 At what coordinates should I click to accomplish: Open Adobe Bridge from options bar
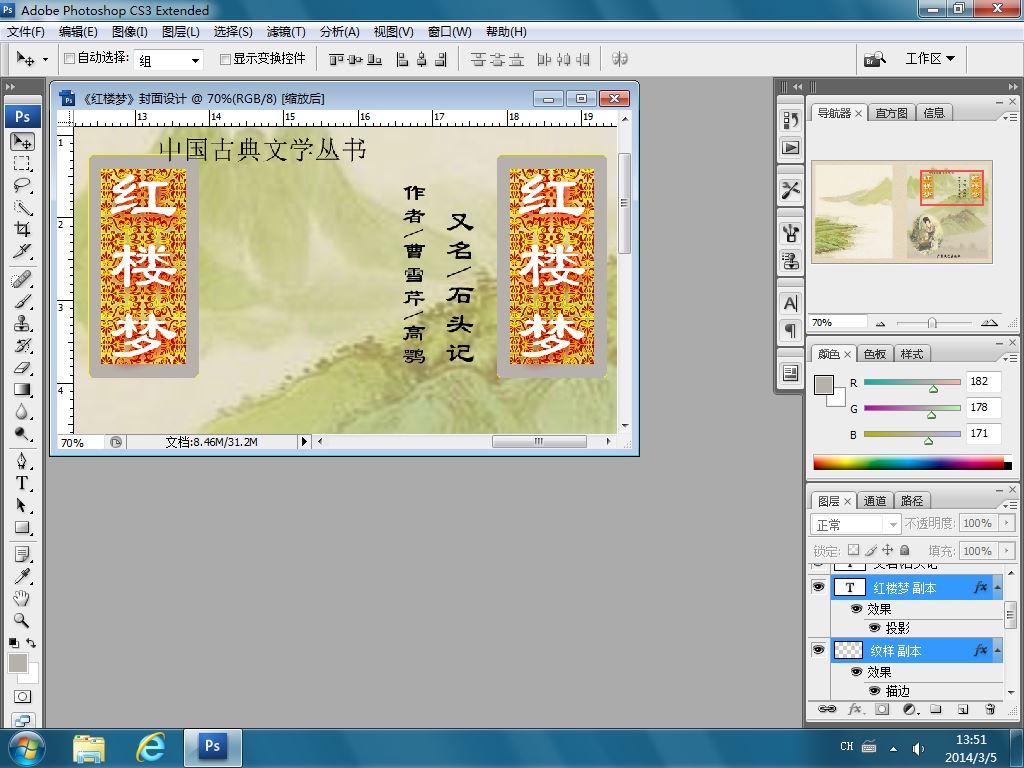[874, 59]
